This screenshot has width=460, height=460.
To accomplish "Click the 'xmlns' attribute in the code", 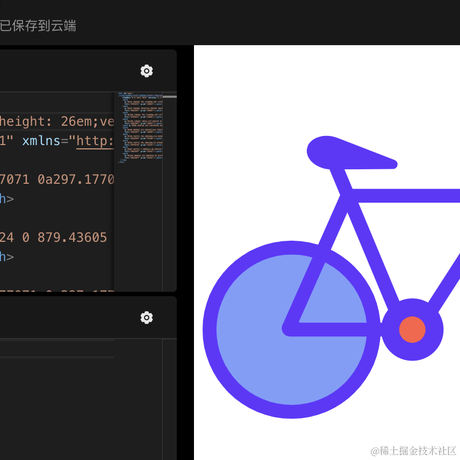I will point(41,141).
